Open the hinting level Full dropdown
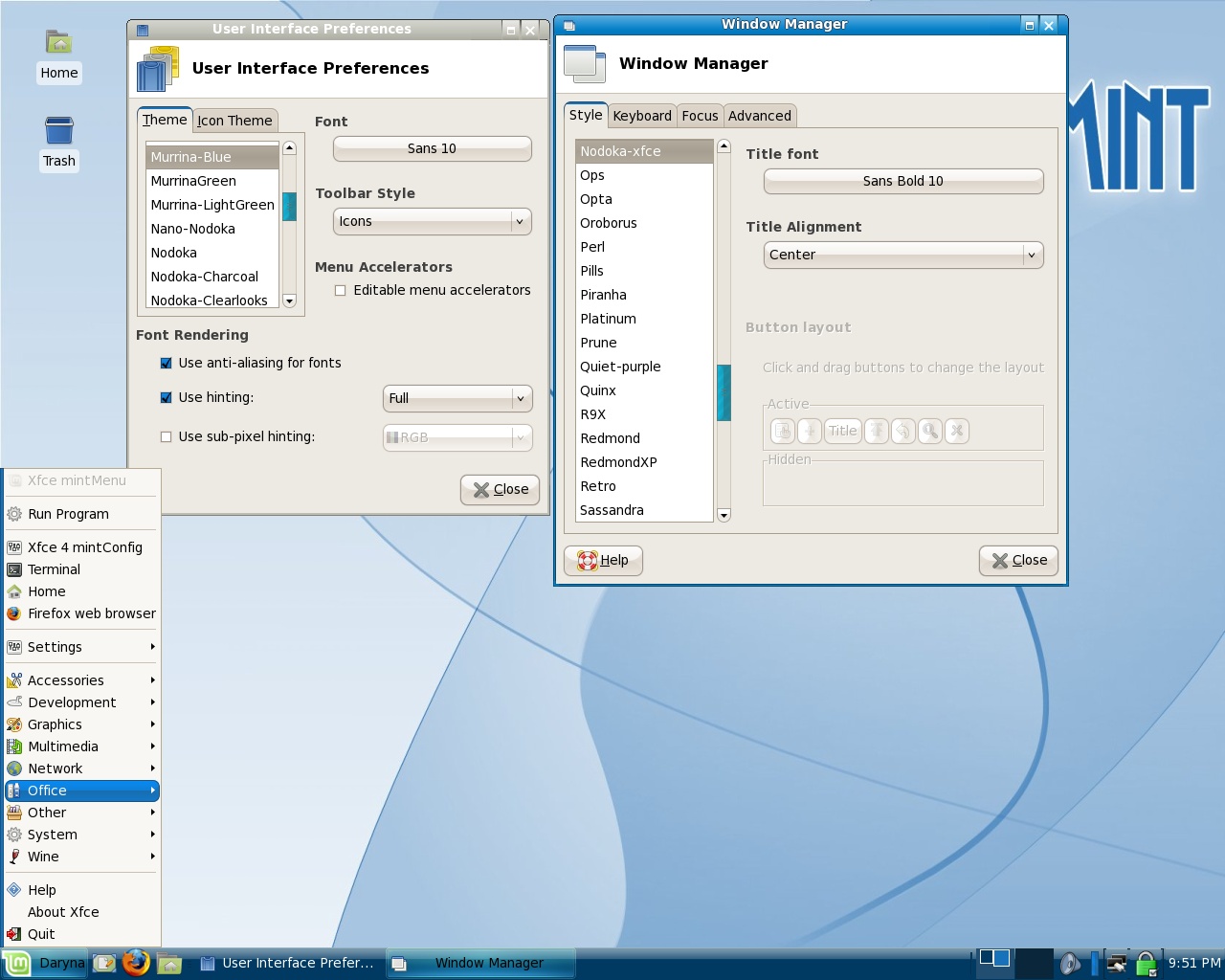1225x980 pixels. (457, 398)
